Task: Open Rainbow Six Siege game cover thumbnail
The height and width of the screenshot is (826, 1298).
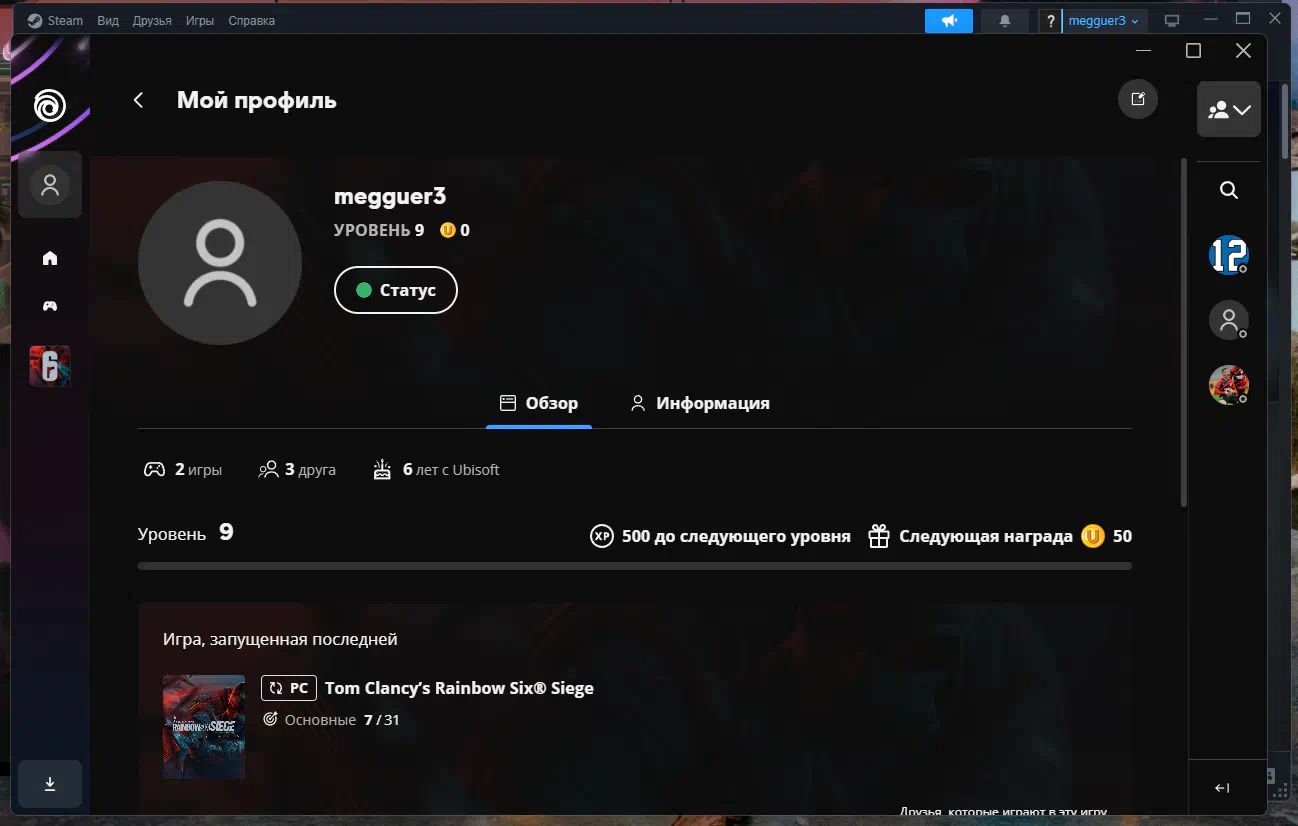Action: 204,727
